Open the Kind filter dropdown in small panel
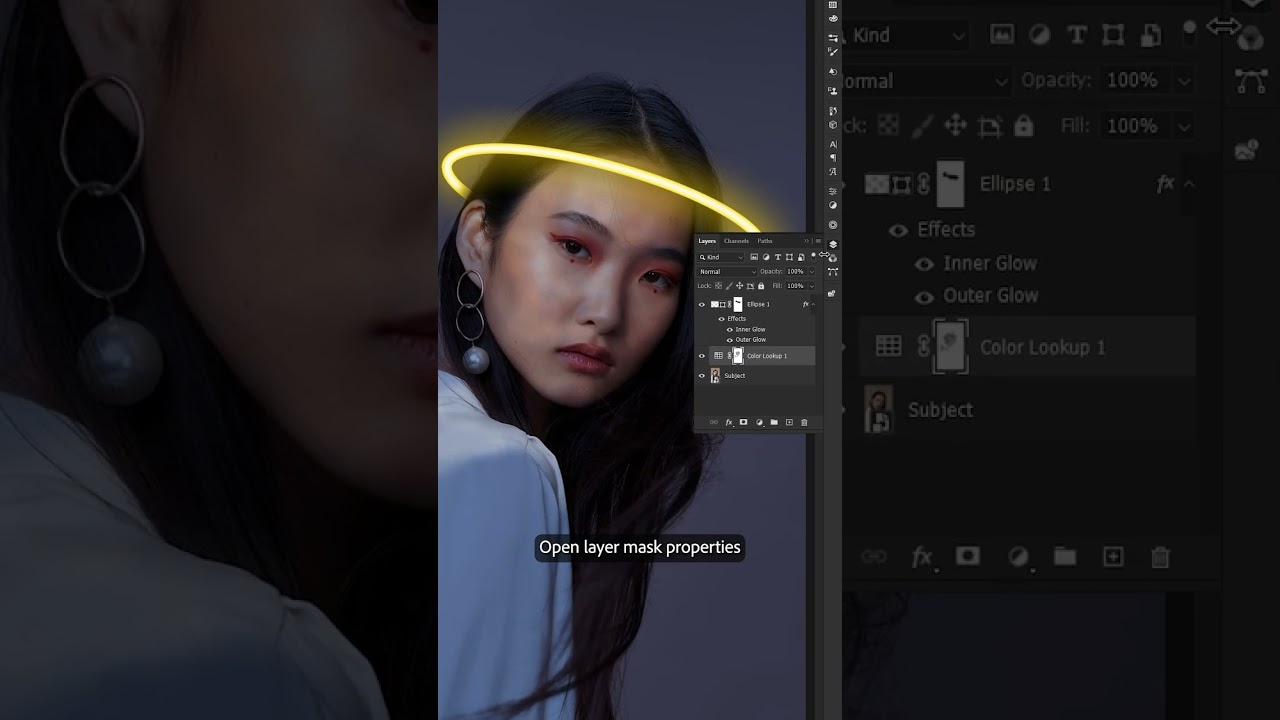 click(720, 257)
